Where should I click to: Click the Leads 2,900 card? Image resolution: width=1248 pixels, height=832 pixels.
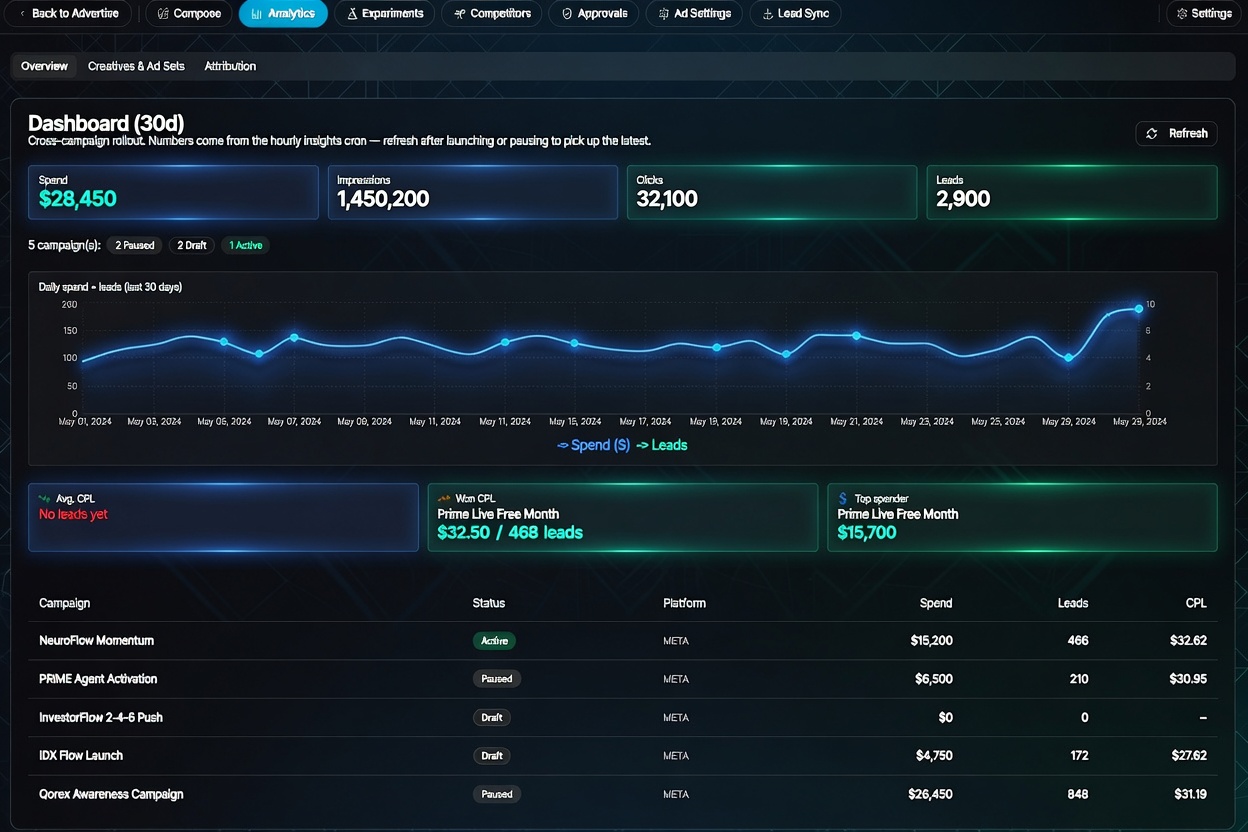(x=1072, y=192)
